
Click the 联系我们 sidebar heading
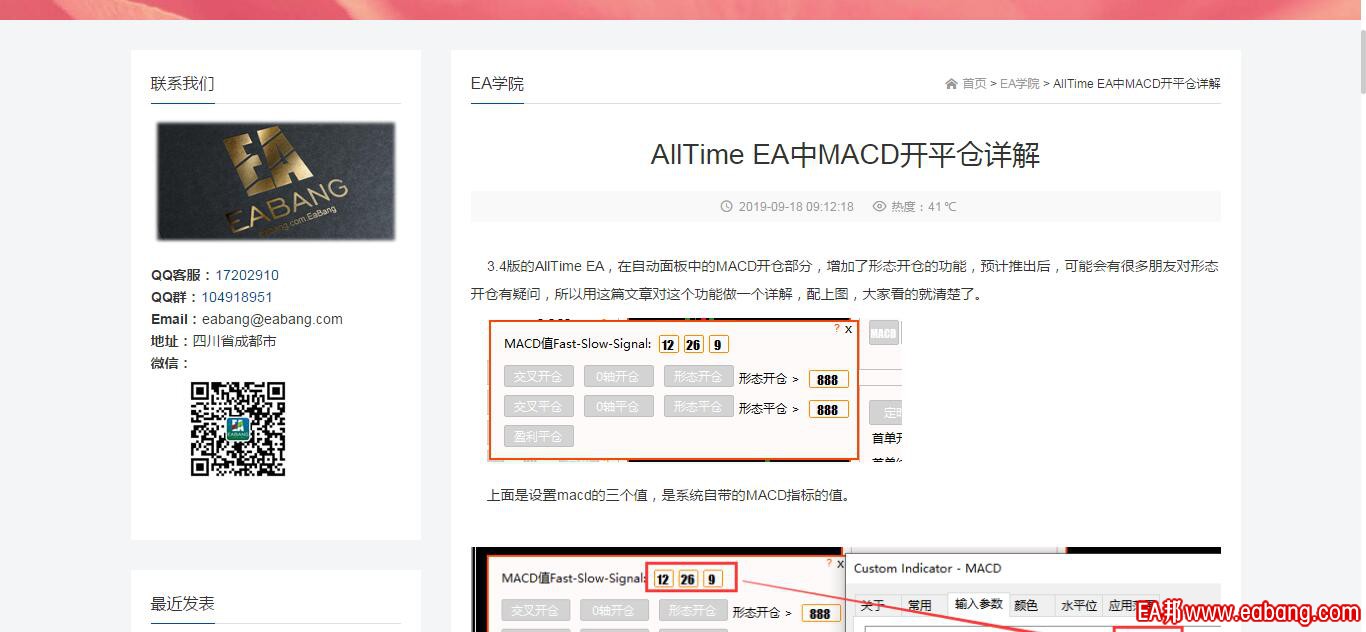click(x=182, y=84)
